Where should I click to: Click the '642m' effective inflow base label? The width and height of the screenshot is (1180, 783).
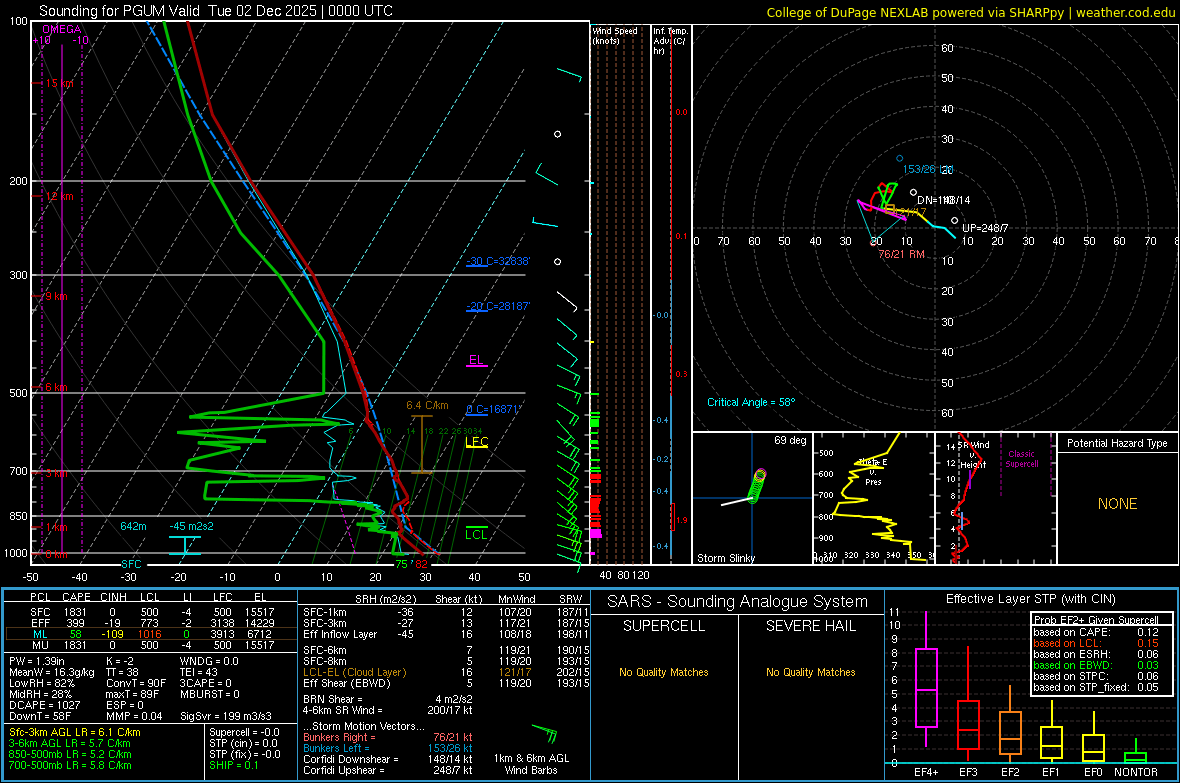(133, 526)
